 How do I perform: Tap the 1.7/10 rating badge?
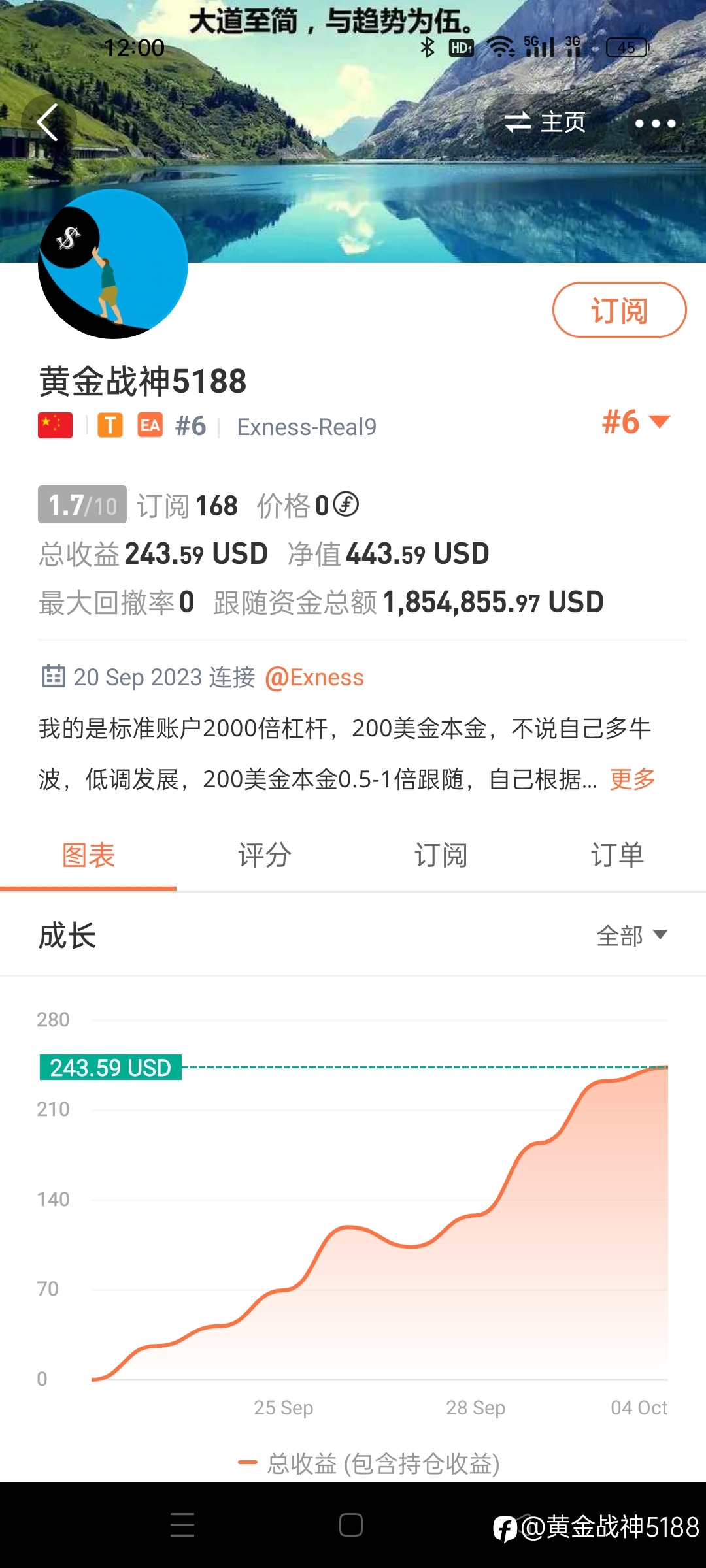pos(82,505)
